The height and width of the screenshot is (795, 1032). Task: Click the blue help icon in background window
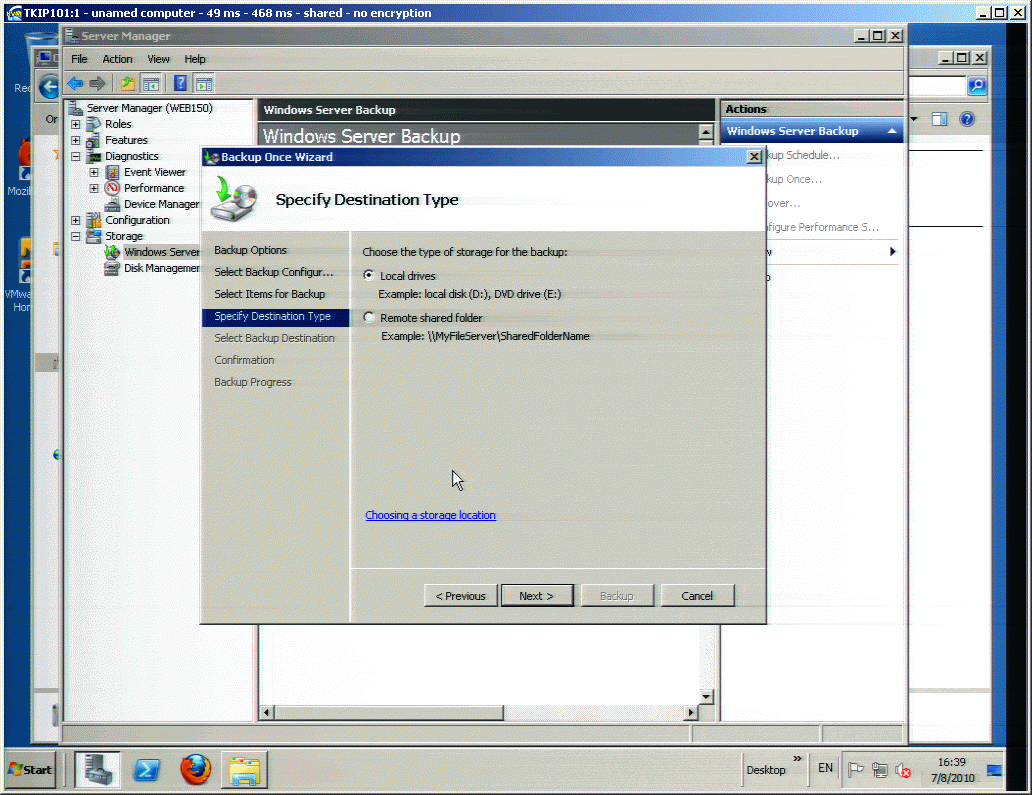coord(967,119)
